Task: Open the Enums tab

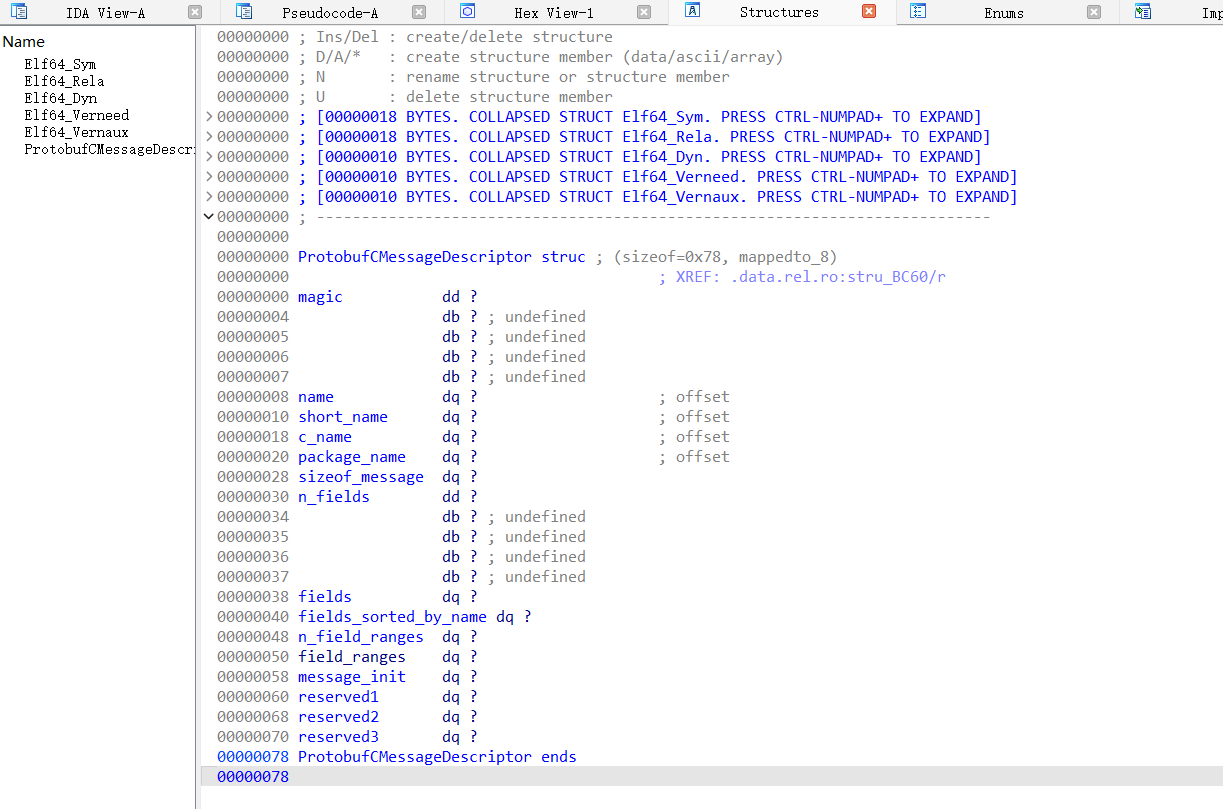Action: (1003, 13)
